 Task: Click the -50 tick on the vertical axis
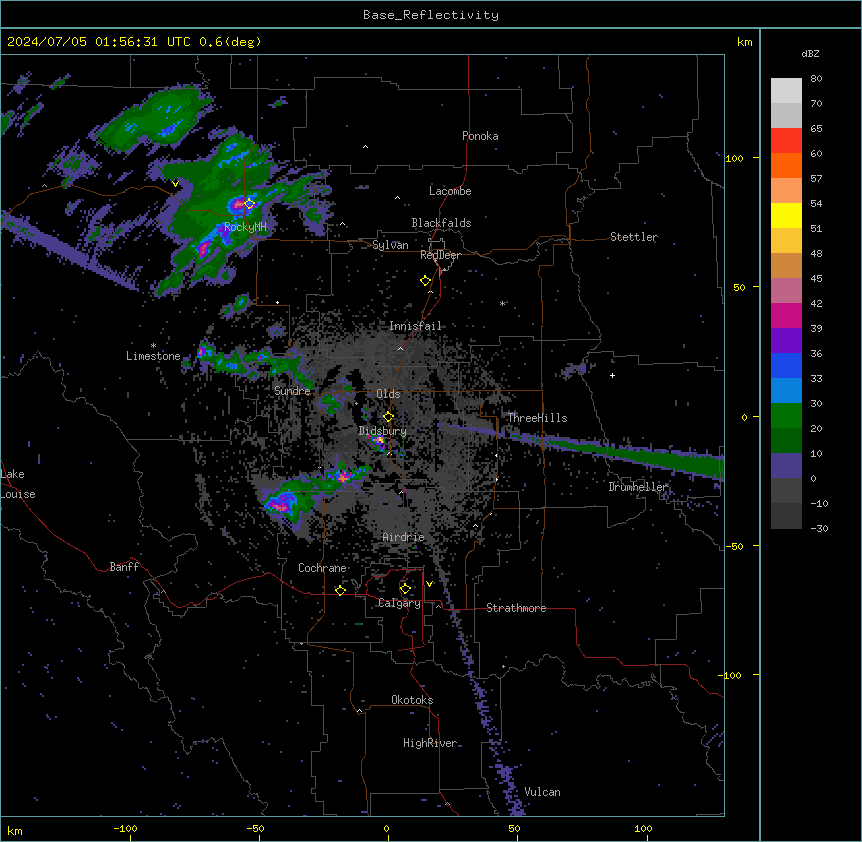pos(734,546)
